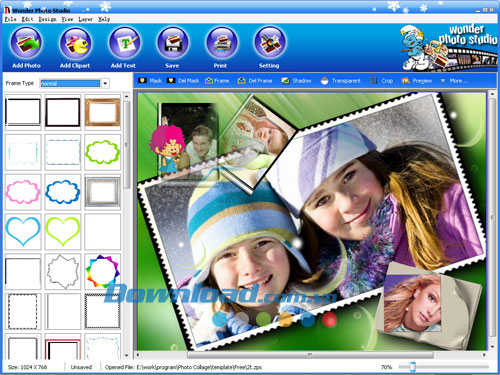Select the thick dark-bordered frame thumbnail
The height and width of the screenshot is (375, 500).
pos(63,112)
